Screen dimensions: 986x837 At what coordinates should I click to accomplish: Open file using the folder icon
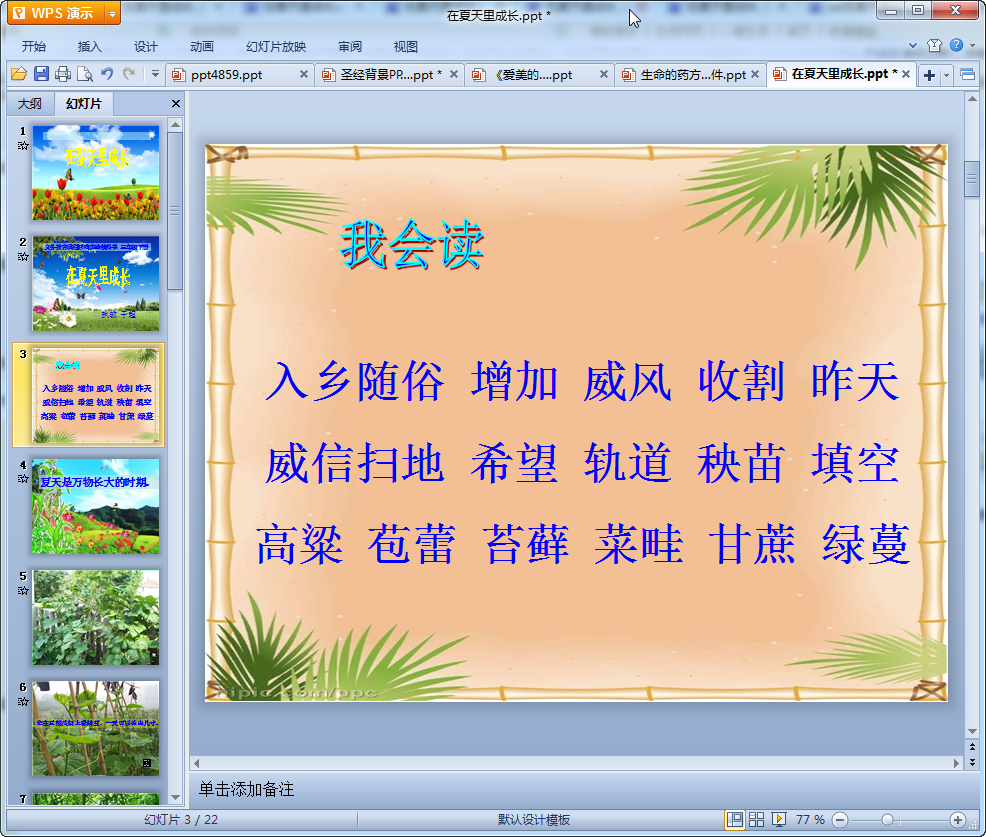coord(19,74)
